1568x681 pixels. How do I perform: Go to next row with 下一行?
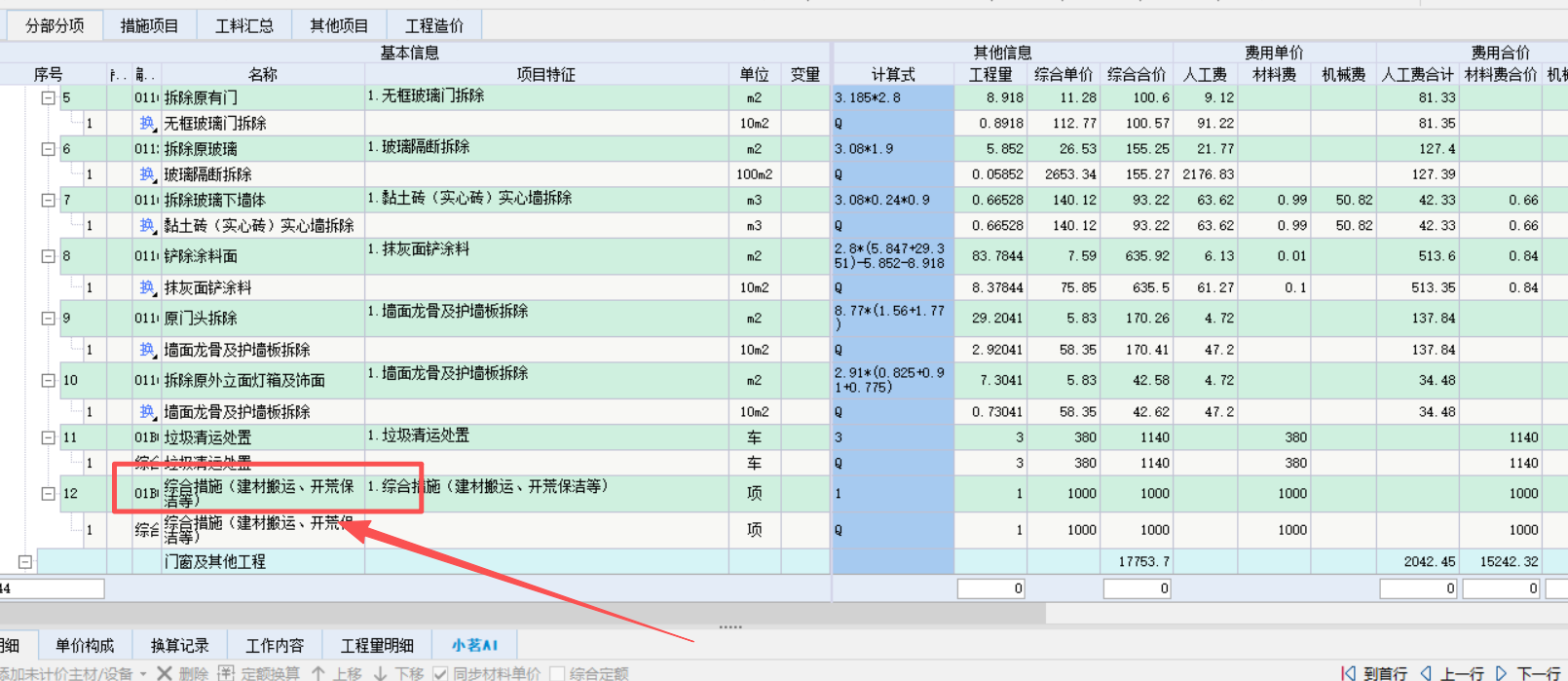(1527, 673)
